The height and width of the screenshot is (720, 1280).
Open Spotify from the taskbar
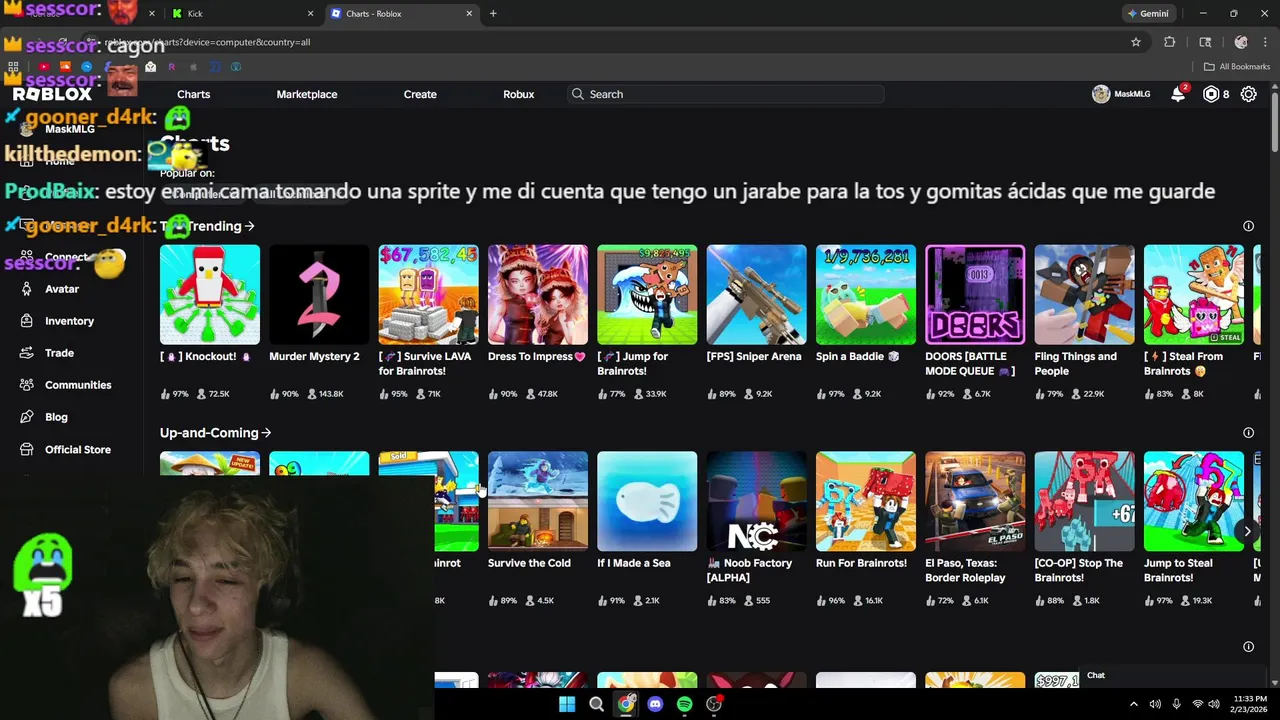(x=684, y=704)
